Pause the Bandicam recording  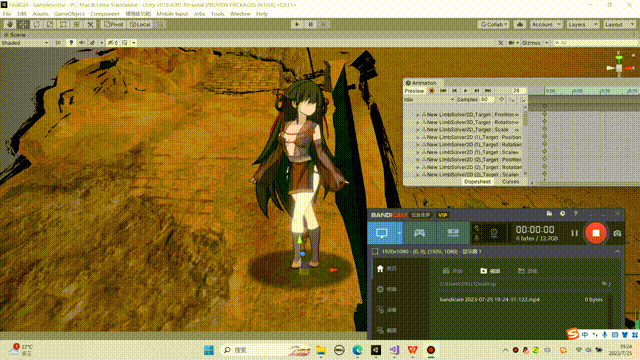(x=574, y=233)
